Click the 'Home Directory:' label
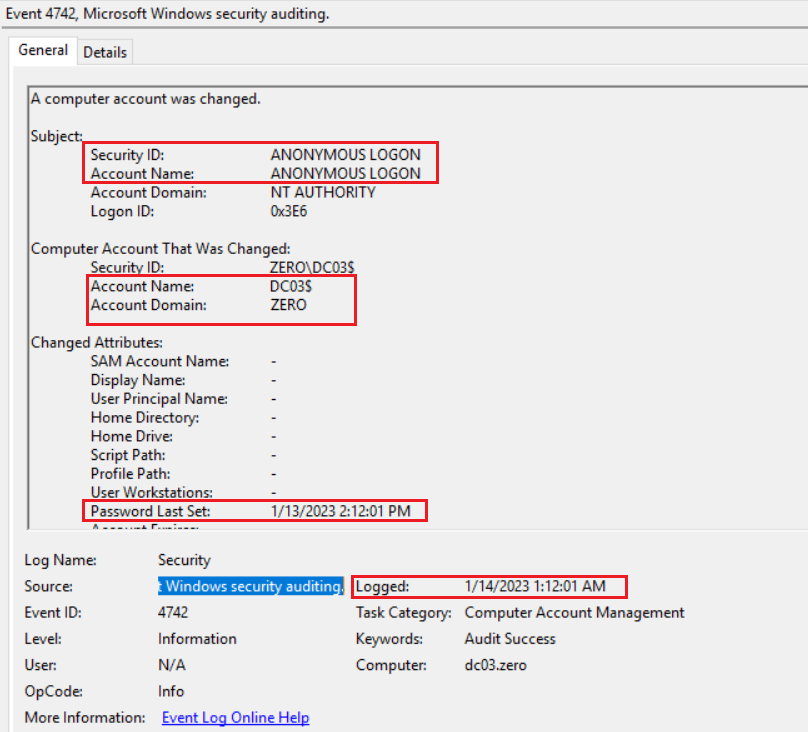 click(x=145, y=417)
